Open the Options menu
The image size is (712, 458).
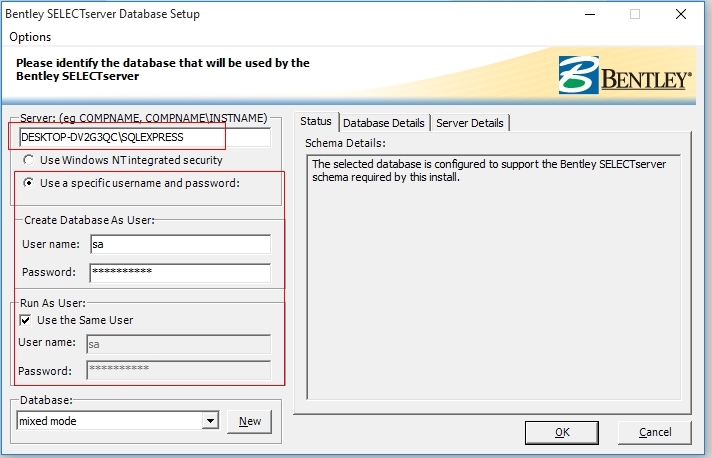[x=30, y=37]
